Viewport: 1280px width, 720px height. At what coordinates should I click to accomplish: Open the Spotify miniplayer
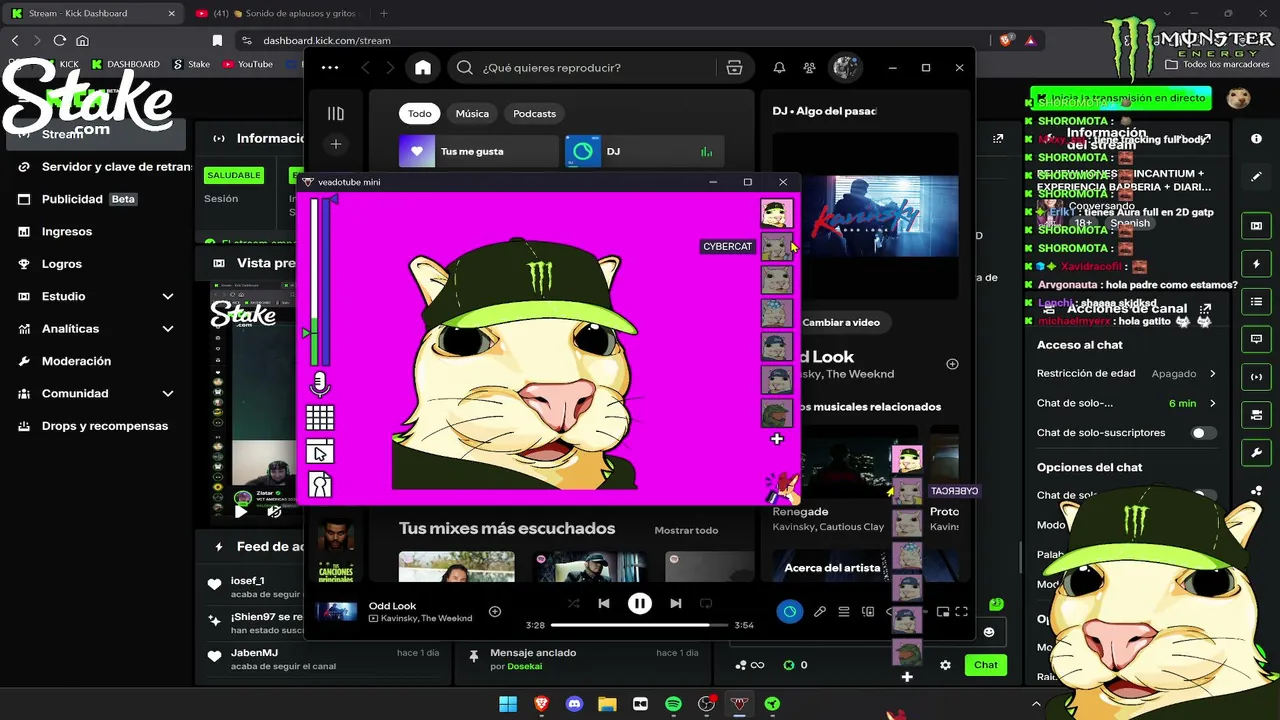point(942,612)
